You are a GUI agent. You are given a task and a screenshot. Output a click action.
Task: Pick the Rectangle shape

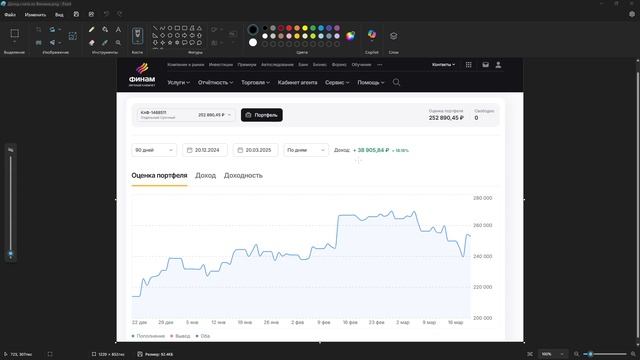[177, 28]
